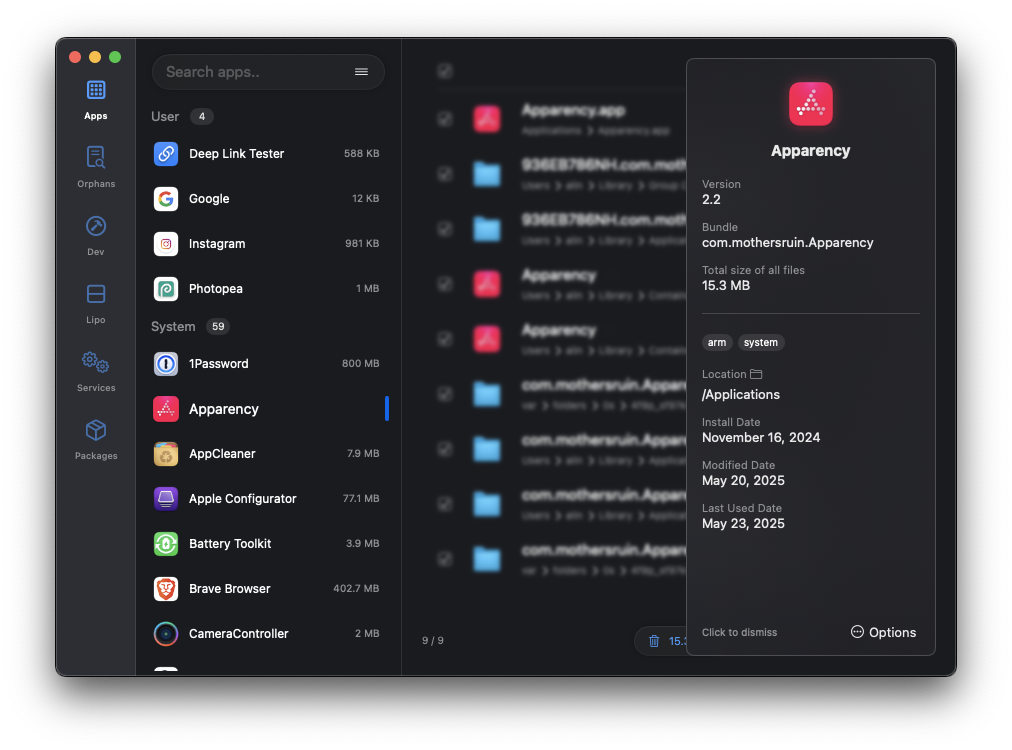Click the System section header
This screenshot has height=750, width=1012.
coord(173,327)
